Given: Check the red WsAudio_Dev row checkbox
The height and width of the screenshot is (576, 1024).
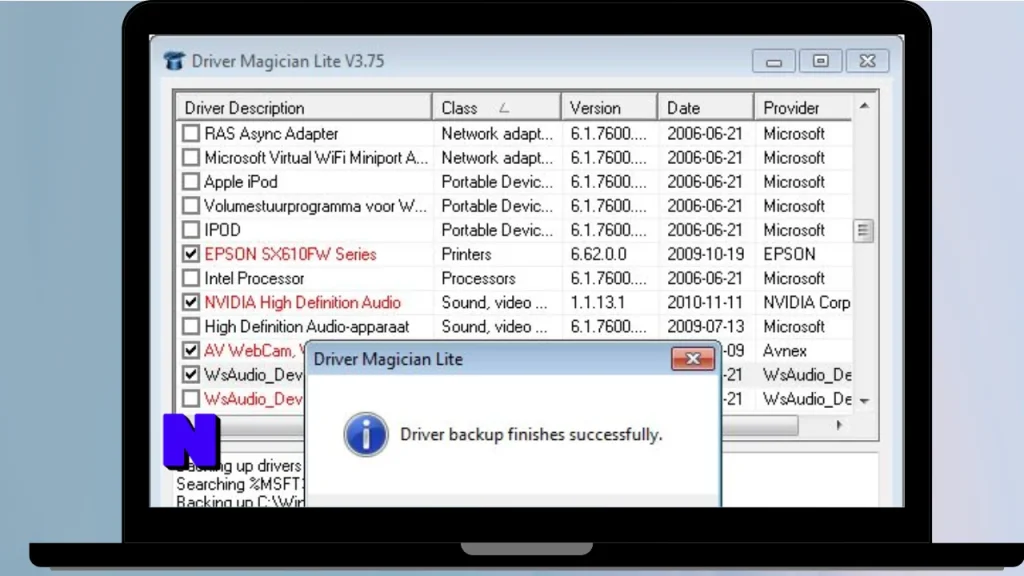Looking at the screenshot, I should click(191, 399).
